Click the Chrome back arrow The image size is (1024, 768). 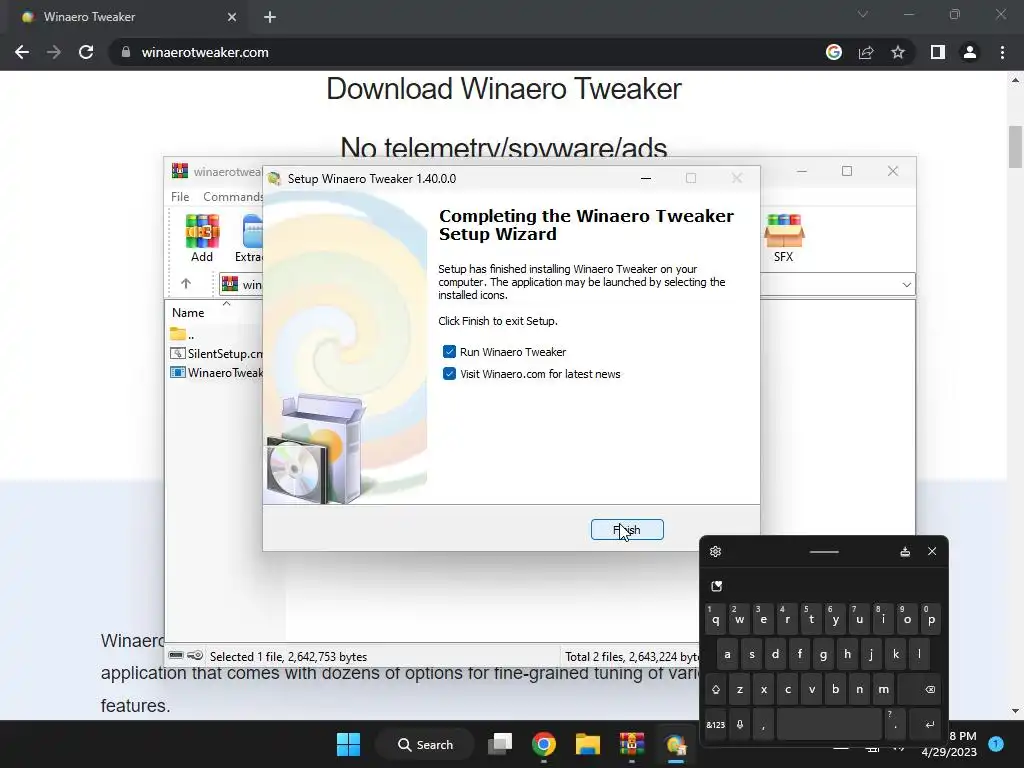[x=22, y=52]
